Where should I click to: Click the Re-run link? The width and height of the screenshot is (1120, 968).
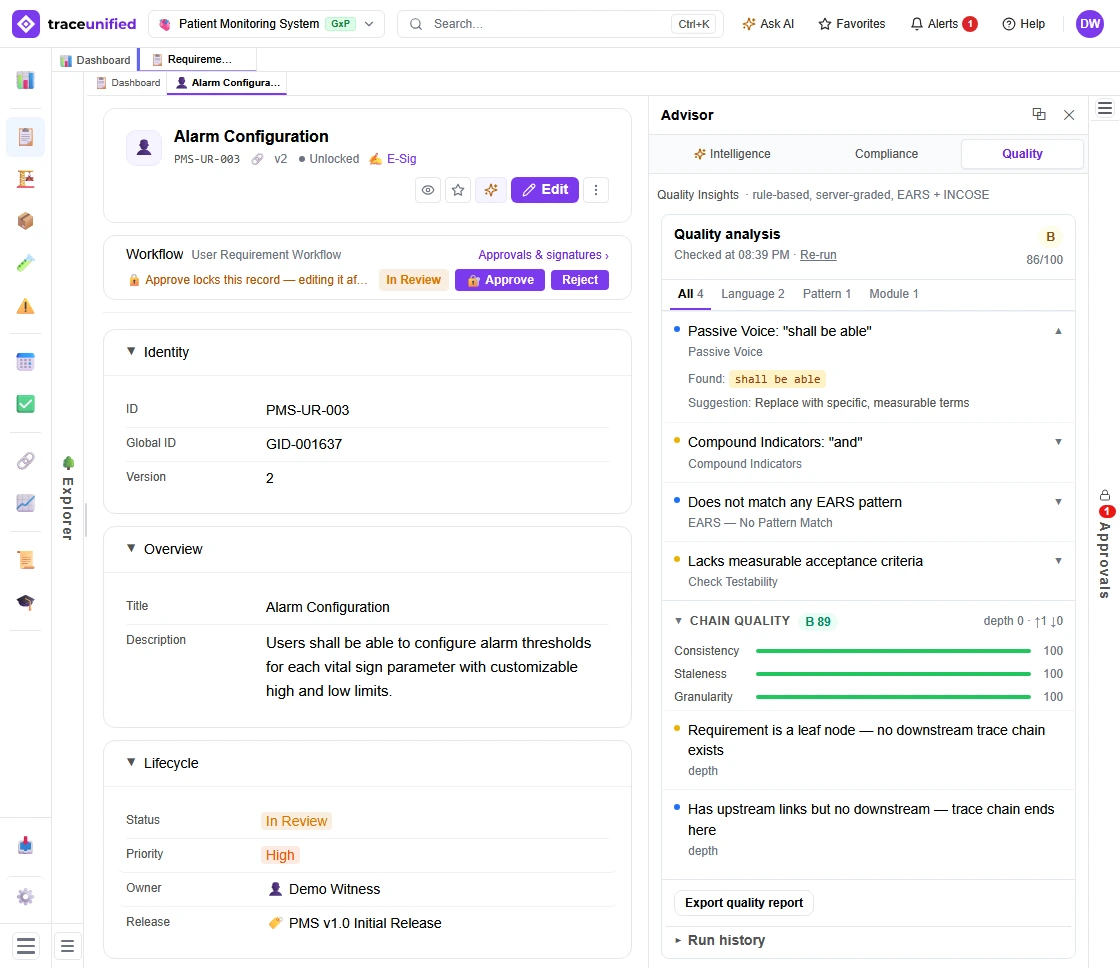pyautogui.click(x=818, y=255)
